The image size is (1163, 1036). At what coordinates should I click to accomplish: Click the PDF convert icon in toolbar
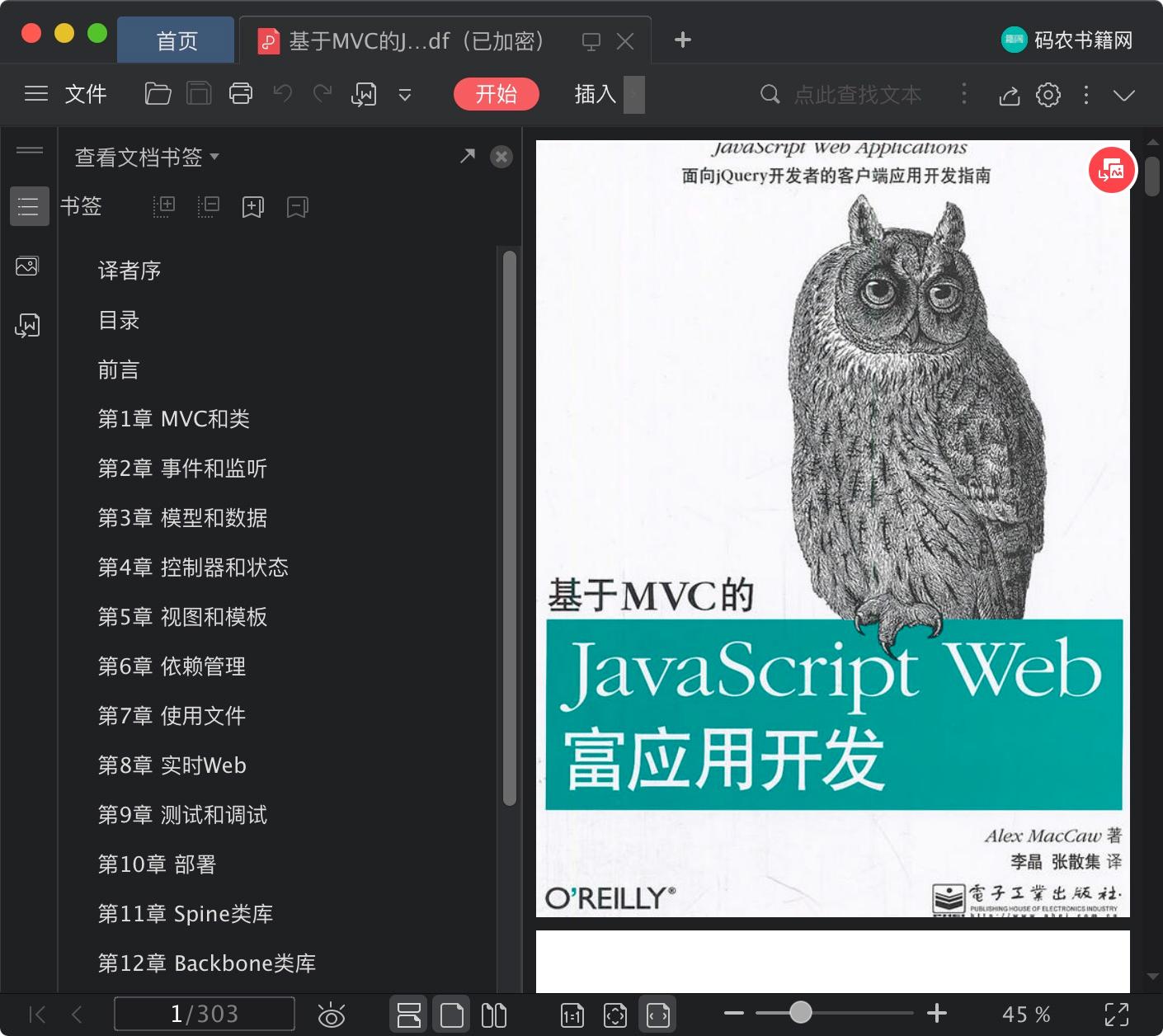coord(364,95)
